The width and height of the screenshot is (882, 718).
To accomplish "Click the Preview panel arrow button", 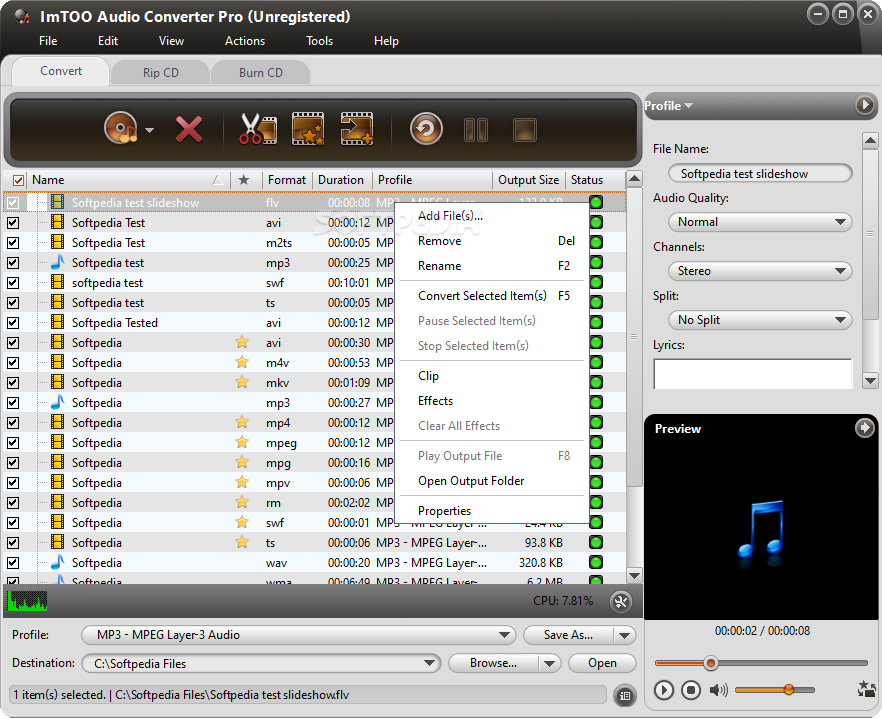I will 865,428.
